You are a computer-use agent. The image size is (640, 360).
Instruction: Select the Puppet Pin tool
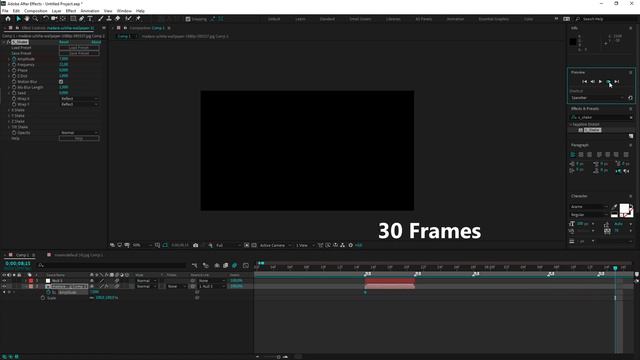(x=138, y=19)
